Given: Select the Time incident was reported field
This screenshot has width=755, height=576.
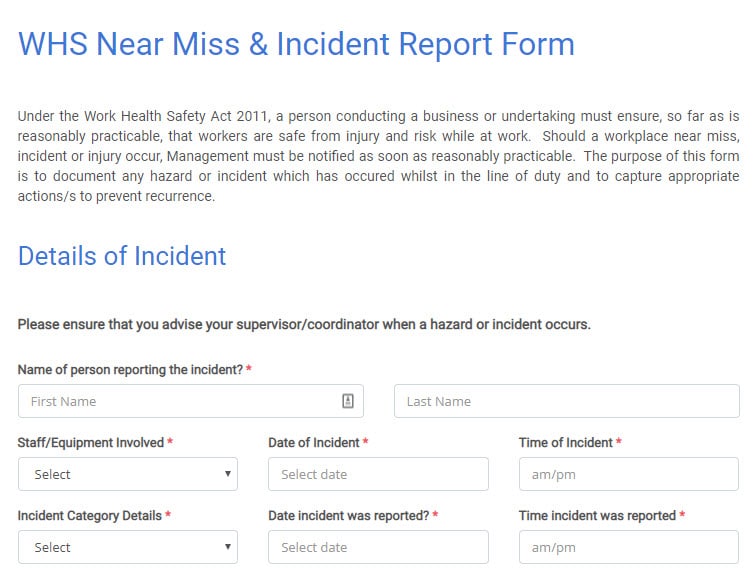Looking at the screenshot, I should tap(628, 547).
